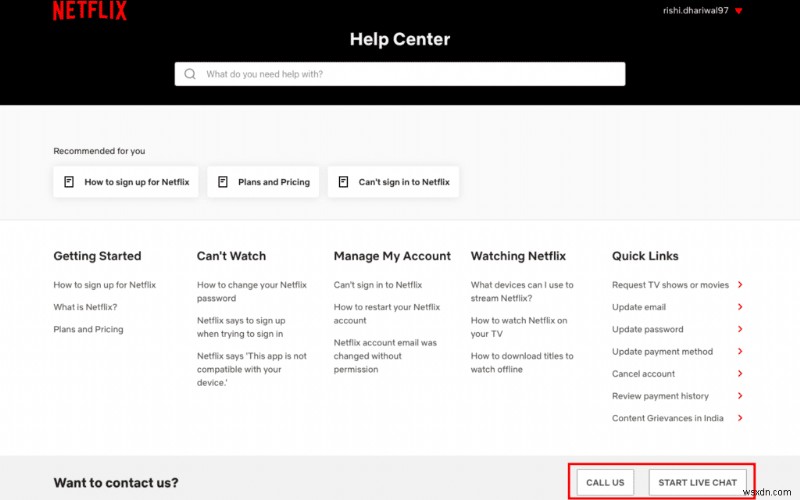Open Content Grievances in India link

667,418
